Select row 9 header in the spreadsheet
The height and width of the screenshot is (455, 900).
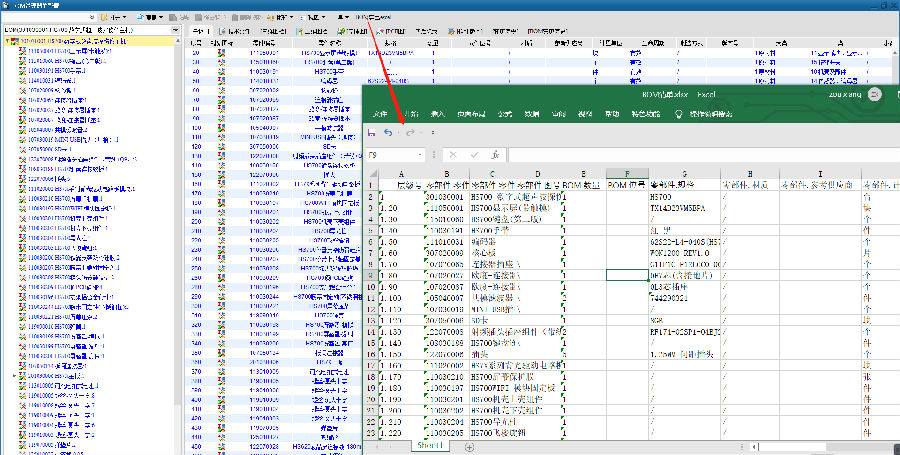(x=368, y=273)
